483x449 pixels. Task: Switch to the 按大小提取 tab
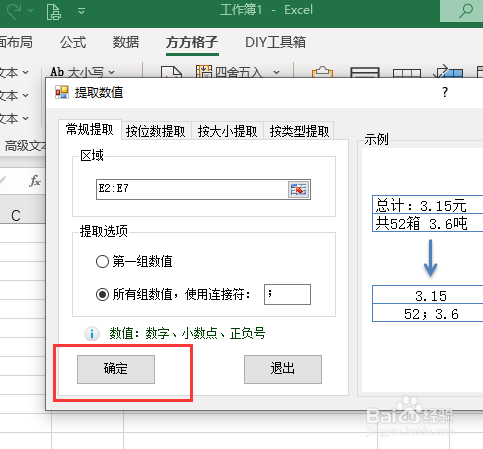(x=227, y=131)
